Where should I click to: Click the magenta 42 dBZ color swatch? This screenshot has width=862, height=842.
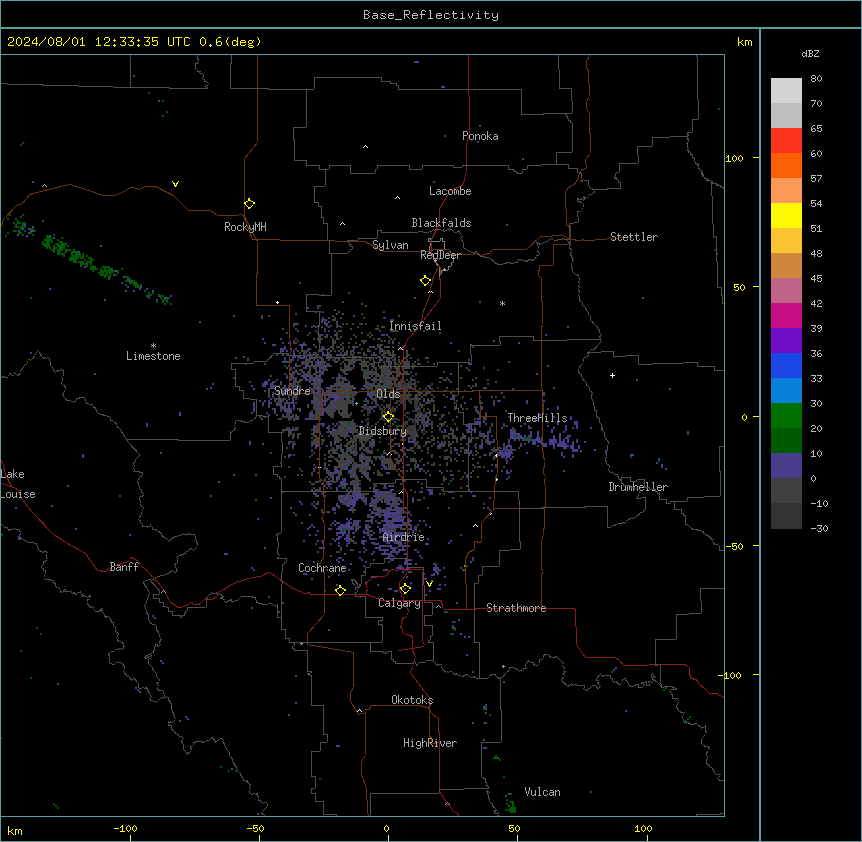pos(786,315)
